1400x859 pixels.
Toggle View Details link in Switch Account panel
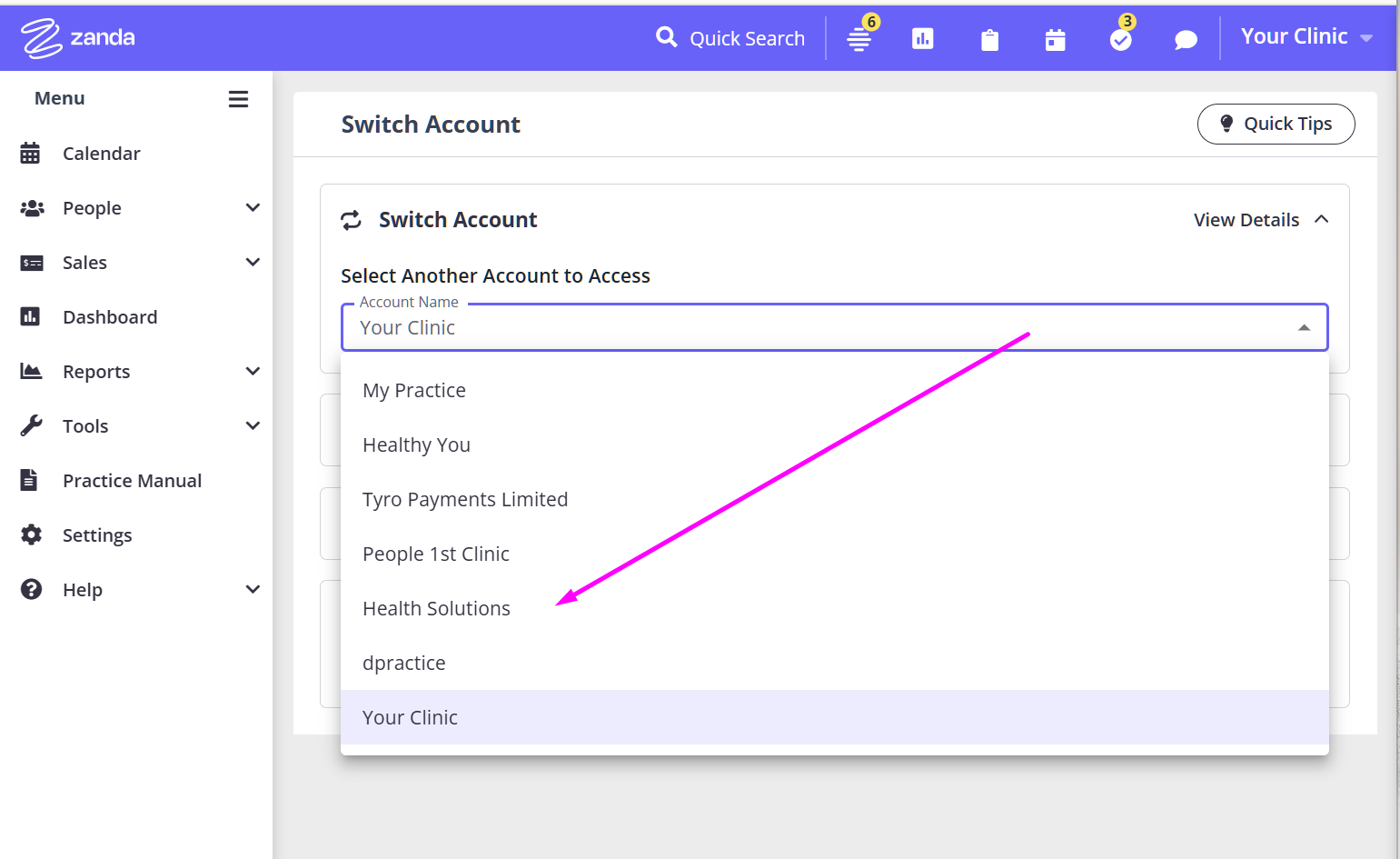tap(1260, 220)
